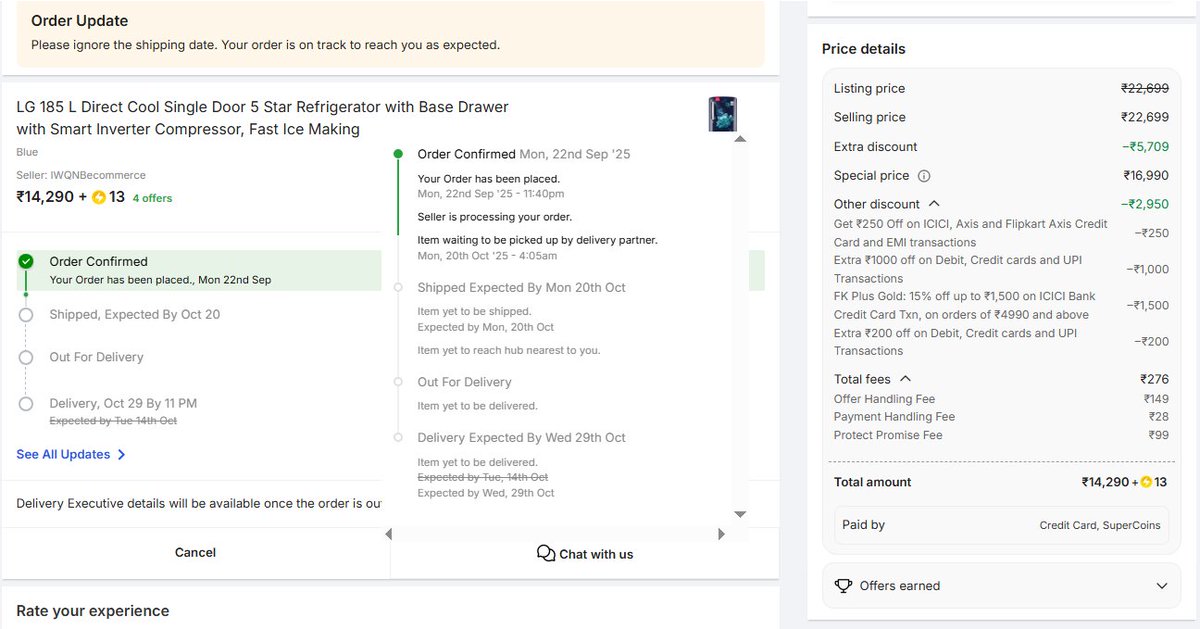Click the tracking popup scroll up arrow
Image resolution: width=1200 pixels, height=629 pixels.
740,139
